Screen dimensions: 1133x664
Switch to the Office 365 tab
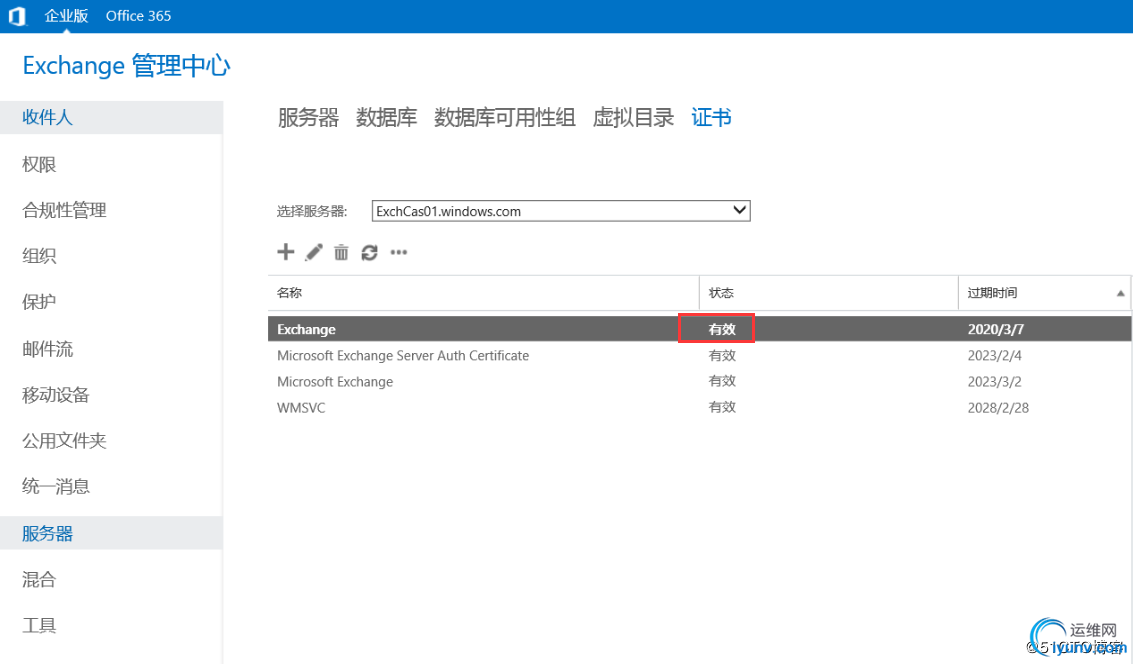point(138,16)
